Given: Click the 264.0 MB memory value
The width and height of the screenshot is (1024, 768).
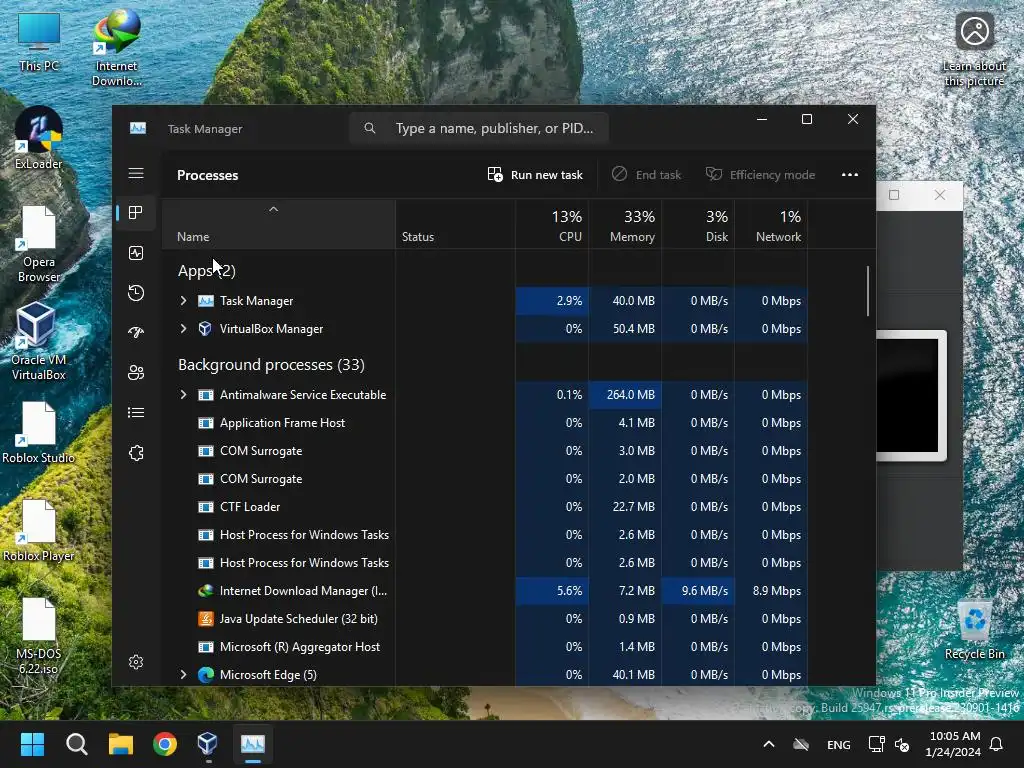Looking at the screenshot, I should 630,394.
